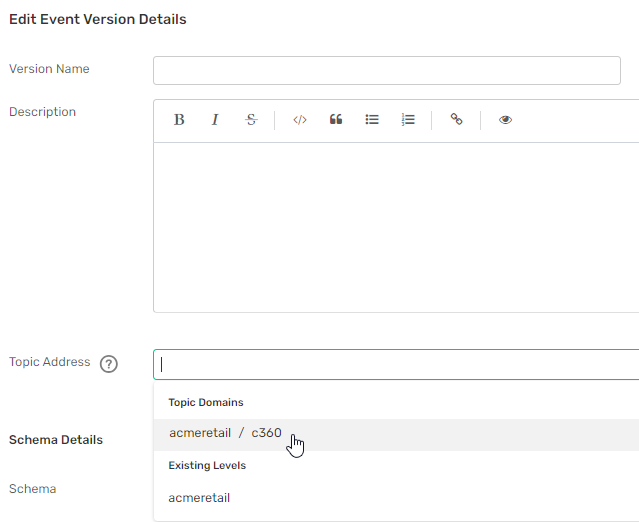Open the Topic Address help tooltip

(109, 364)
